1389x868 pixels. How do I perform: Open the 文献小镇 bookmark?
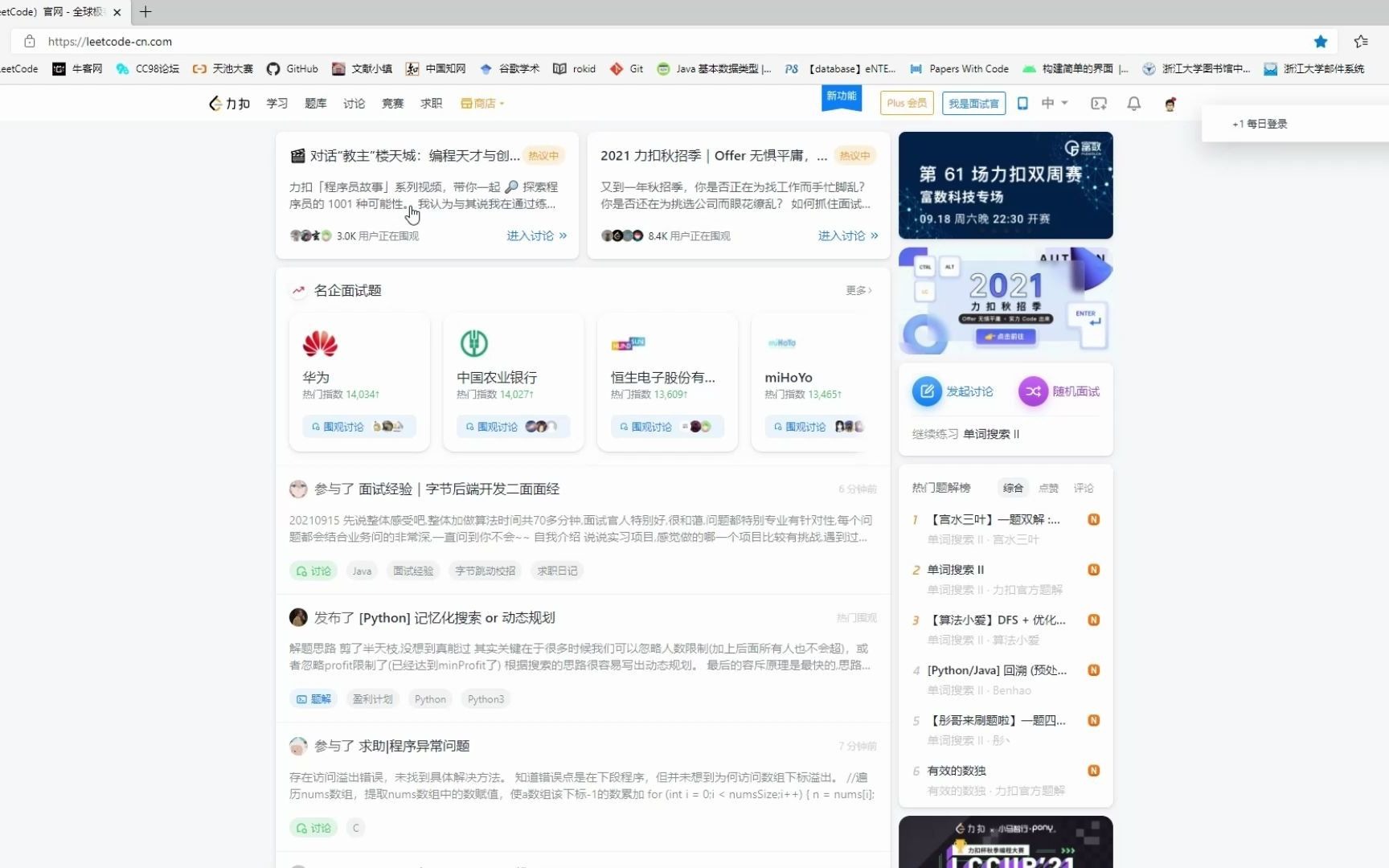pyautogui.click(x=362, y=69)
